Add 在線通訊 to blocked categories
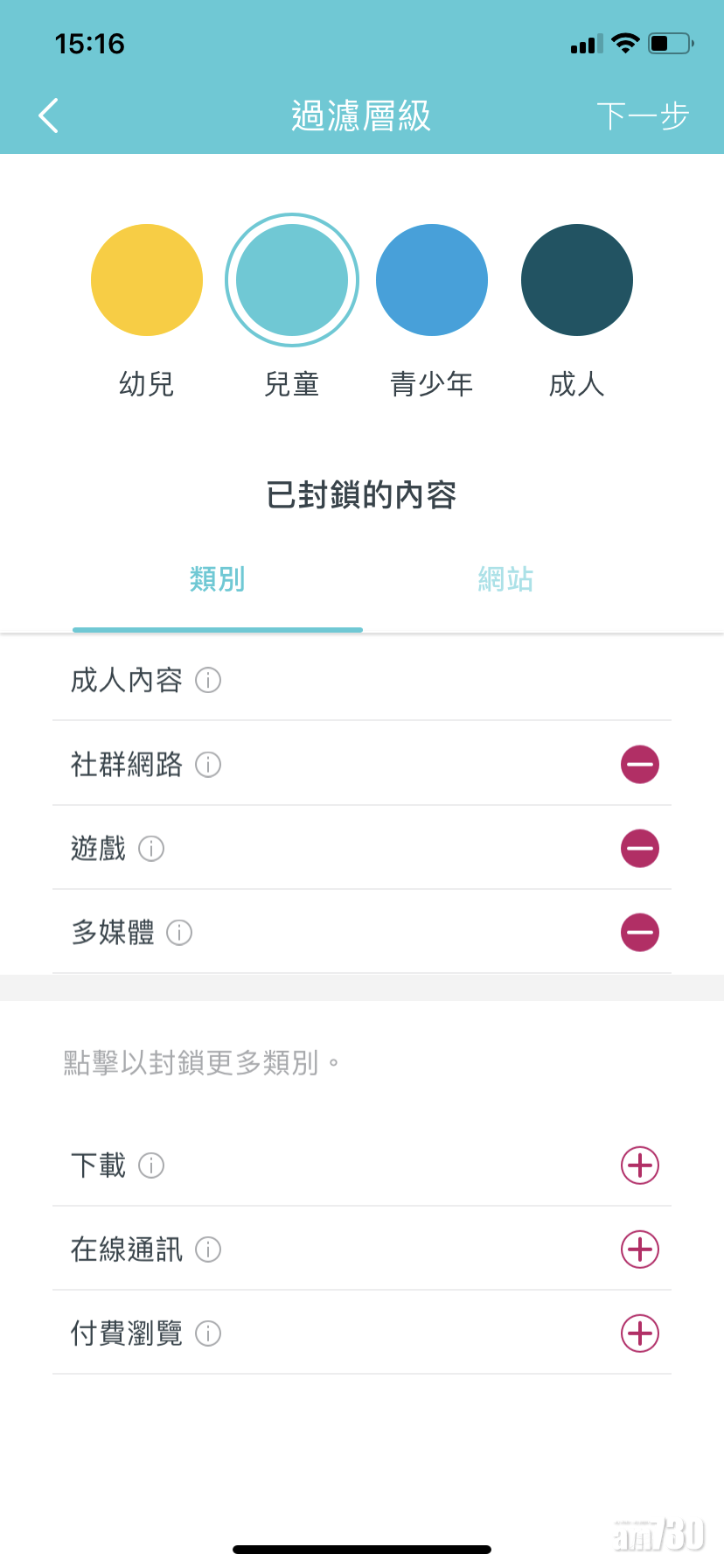Screen dimensions: 724x1568 [x=639, y=1249]
